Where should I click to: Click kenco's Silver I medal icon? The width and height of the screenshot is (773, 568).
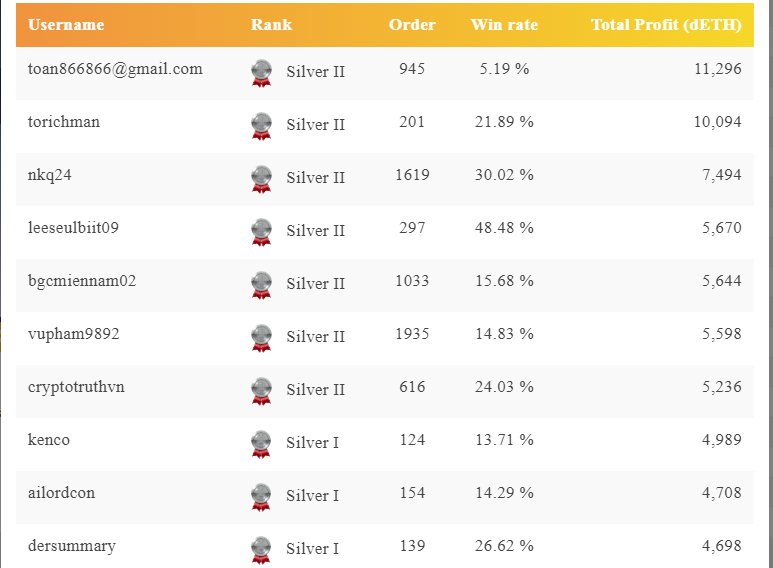[x=261, y=443]
